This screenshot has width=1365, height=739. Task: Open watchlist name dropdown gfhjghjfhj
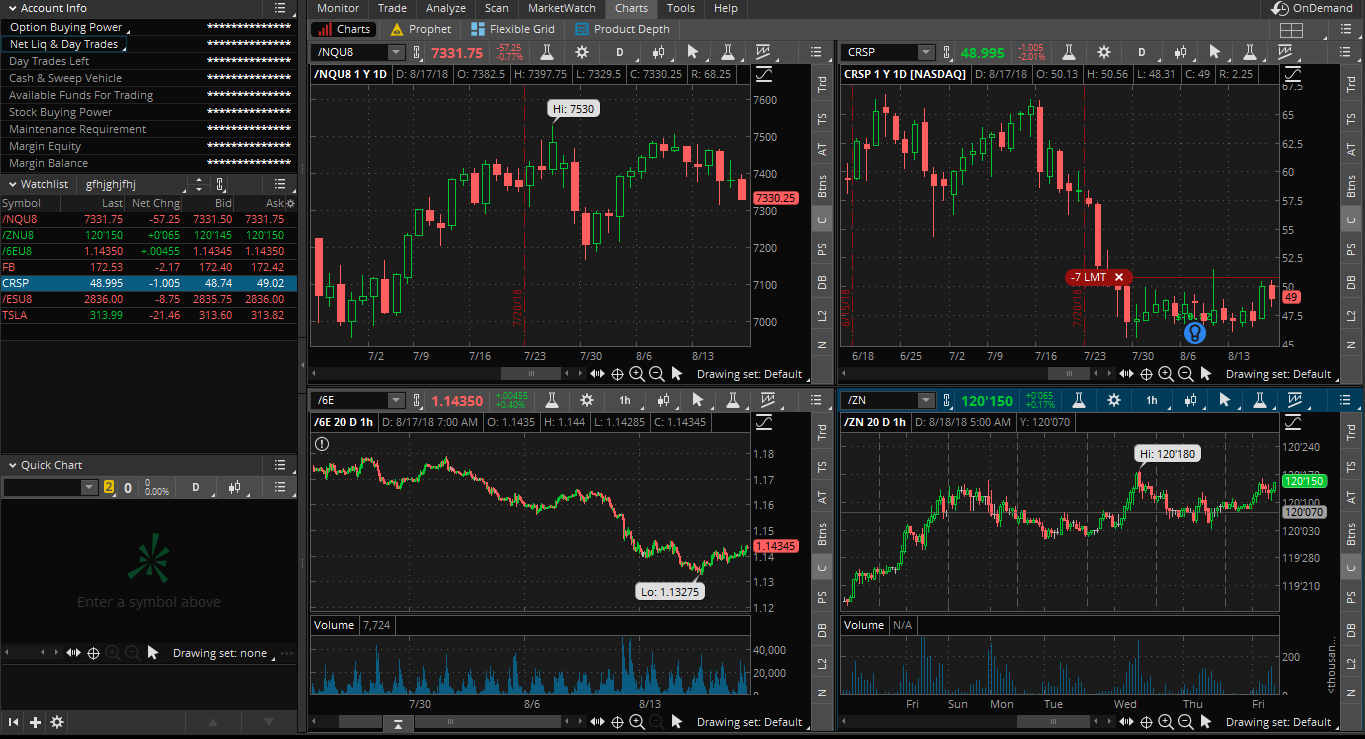[x=134, y=184]
